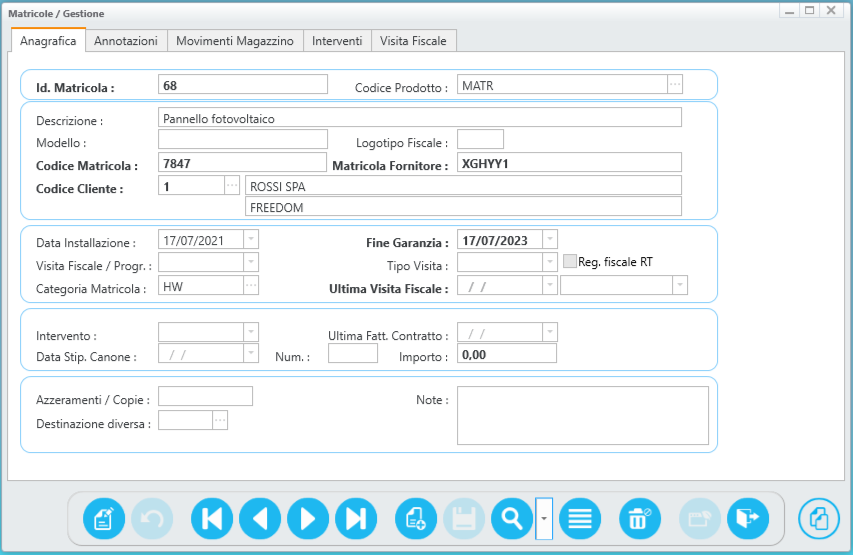This screenshot has height=555, width=853.
Task: Open the small arrow next to search
Action: click(544, 518)
